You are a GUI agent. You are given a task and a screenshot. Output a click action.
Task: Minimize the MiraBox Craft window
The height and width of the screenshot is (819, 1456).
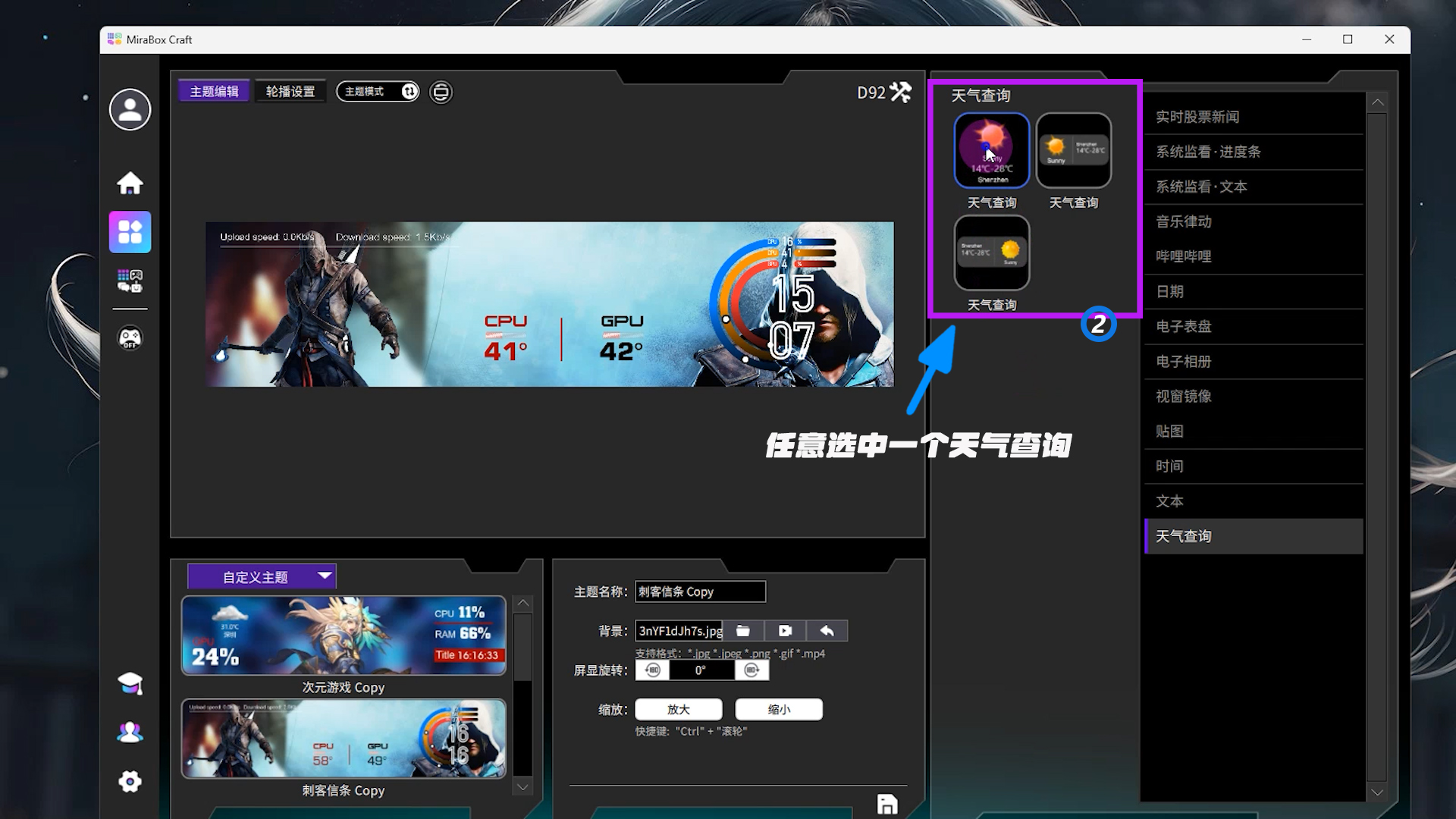coord(1307,39)
